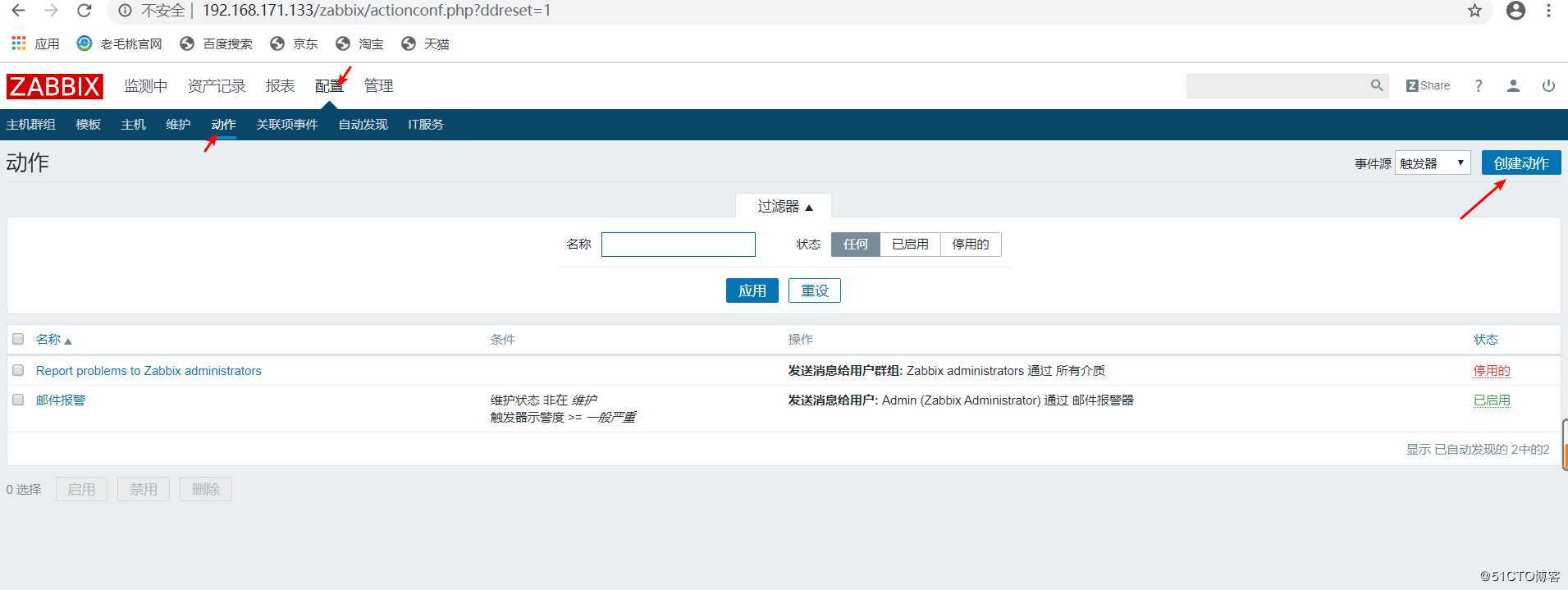Open the 应用 apps grid bookmark

coord(35,43)
